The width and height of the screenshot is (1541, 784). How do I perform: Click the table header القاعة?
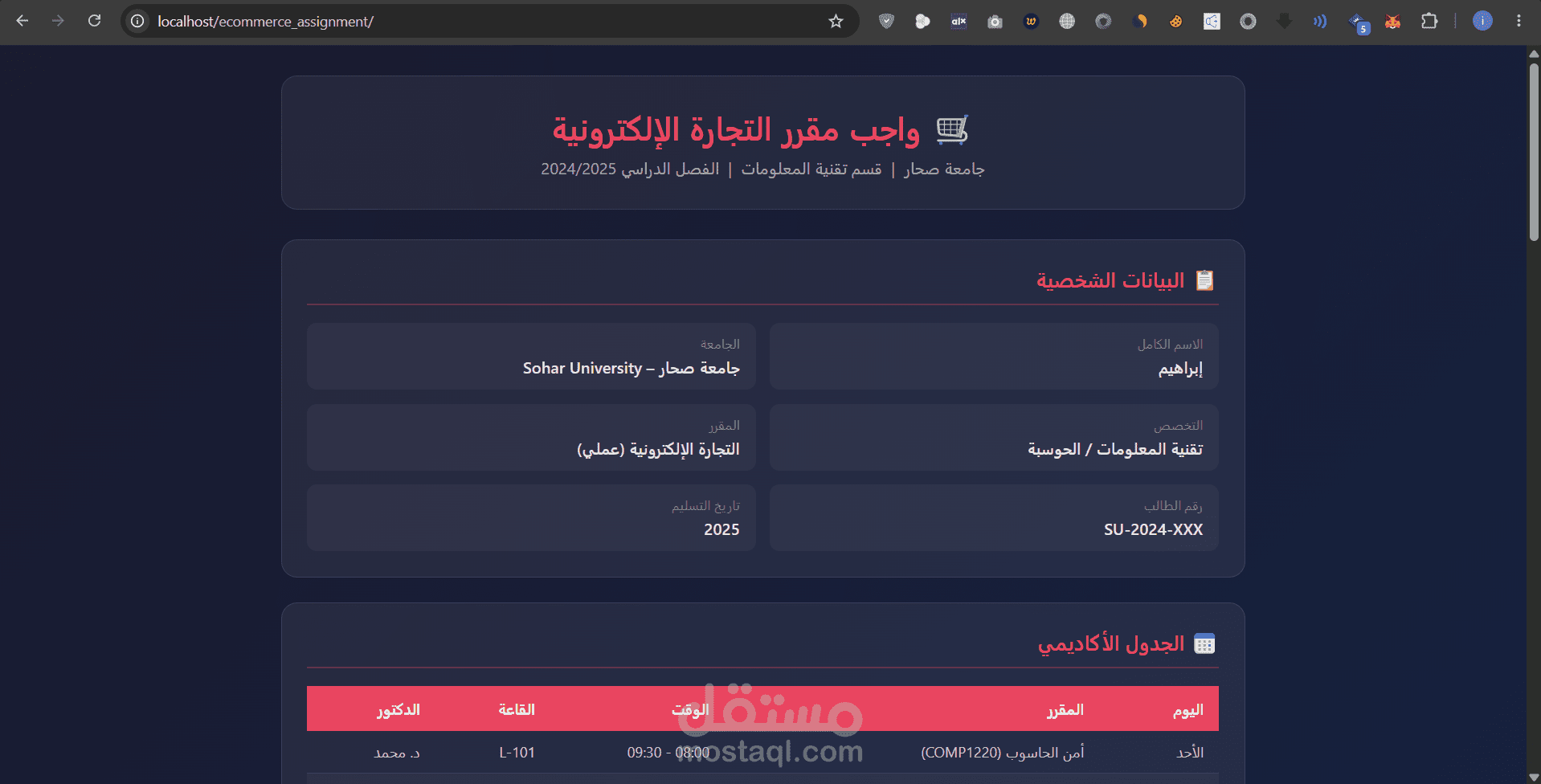[x=517, y=710]
